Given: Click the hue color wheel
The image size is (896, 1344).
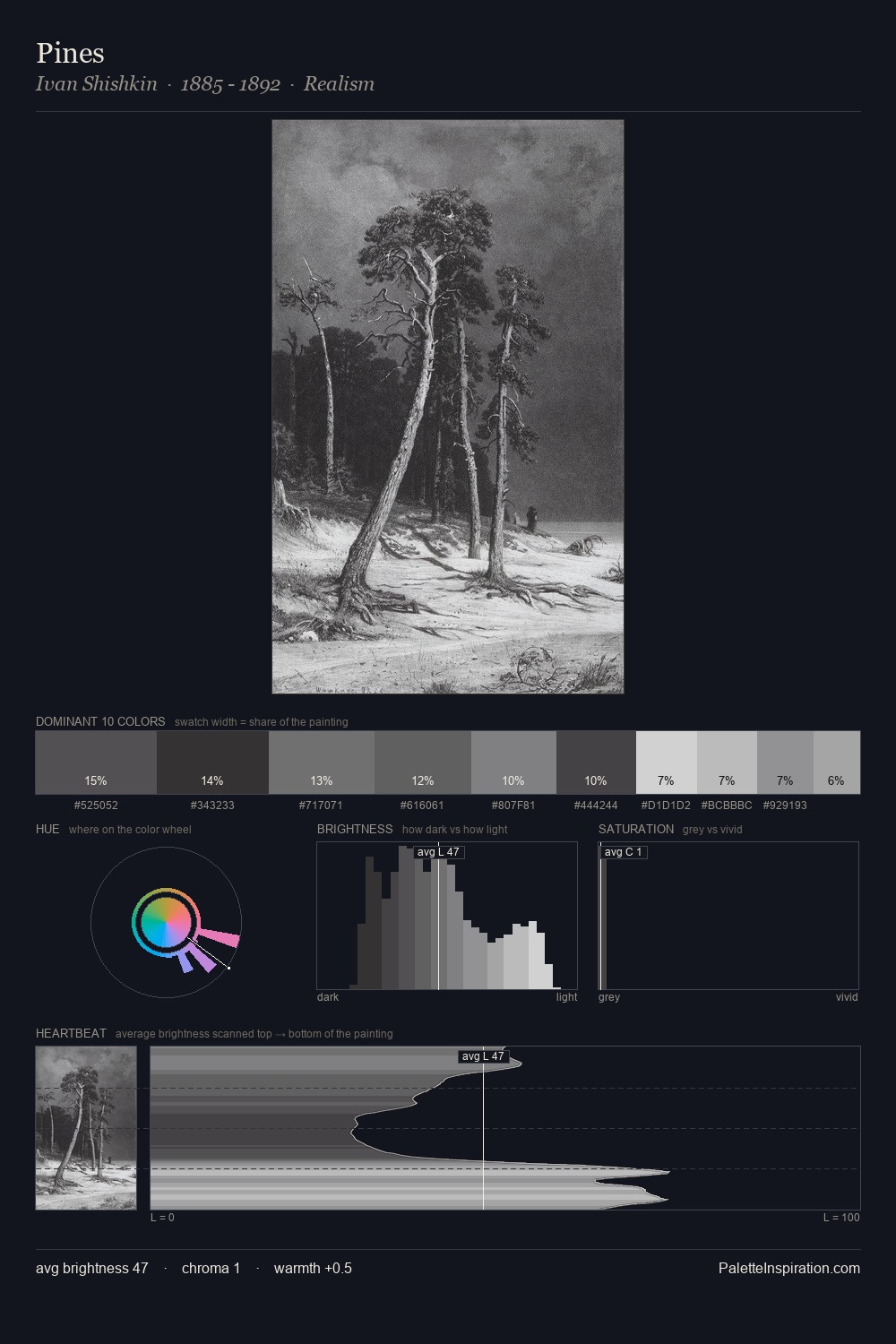Looking at the screenshot, I should 166,922.
